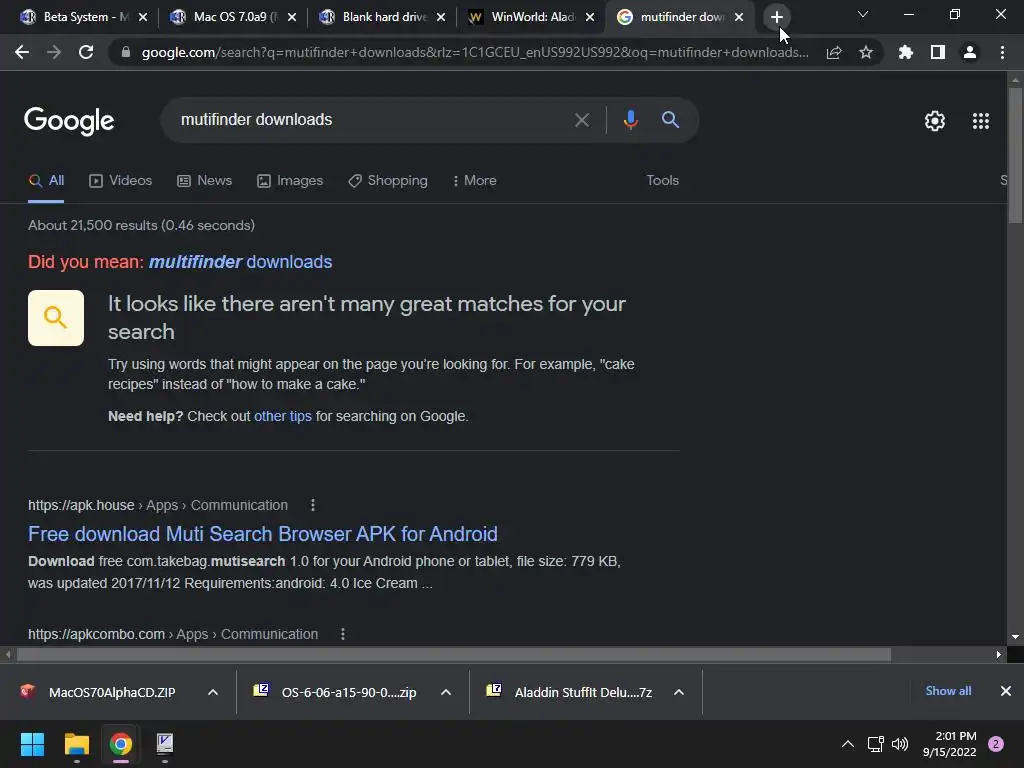The width and height of the screenshot is (1024, 768).
Task: Open the taskbar clock and date
Action: click(949, 744)
